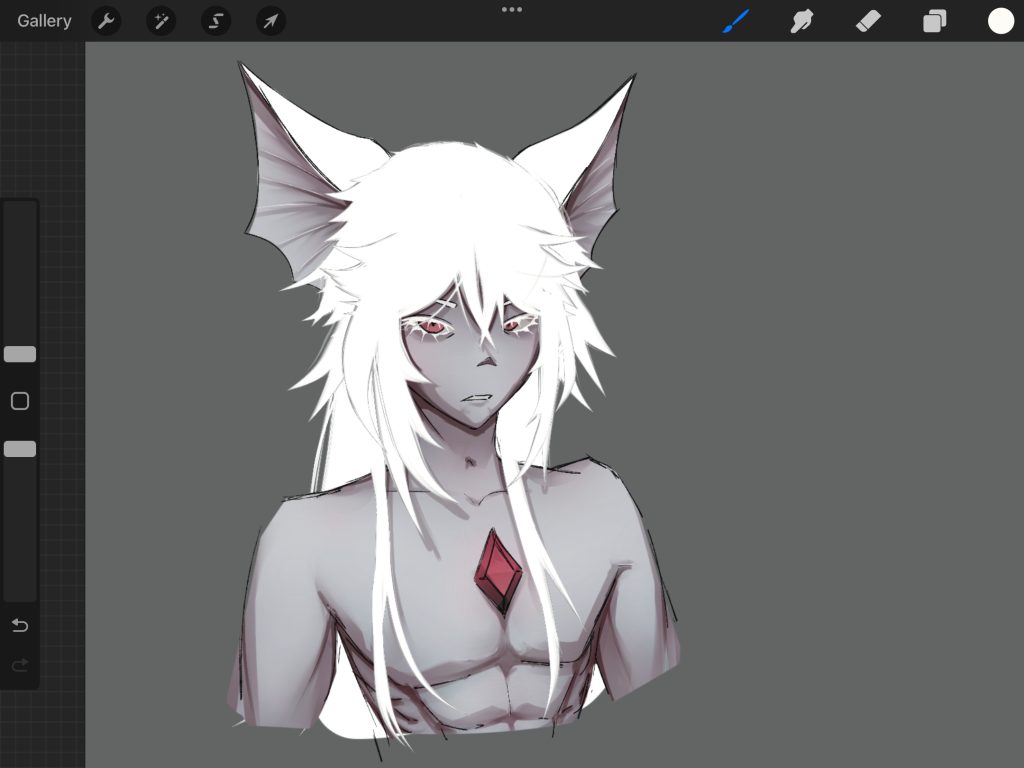
Task: Undo the last stroke
Action: click(x=20, y=625)
